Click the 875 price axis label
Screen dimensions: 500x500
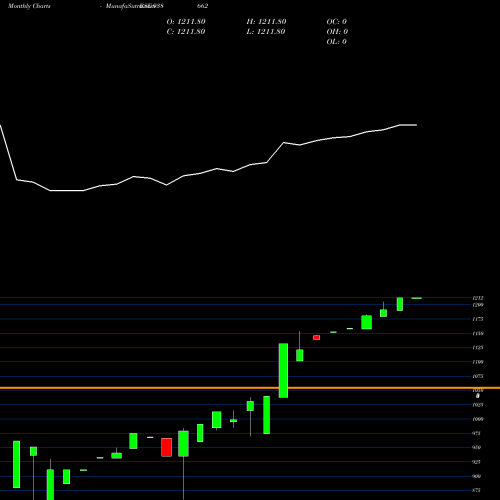click(x=477, y=490)
